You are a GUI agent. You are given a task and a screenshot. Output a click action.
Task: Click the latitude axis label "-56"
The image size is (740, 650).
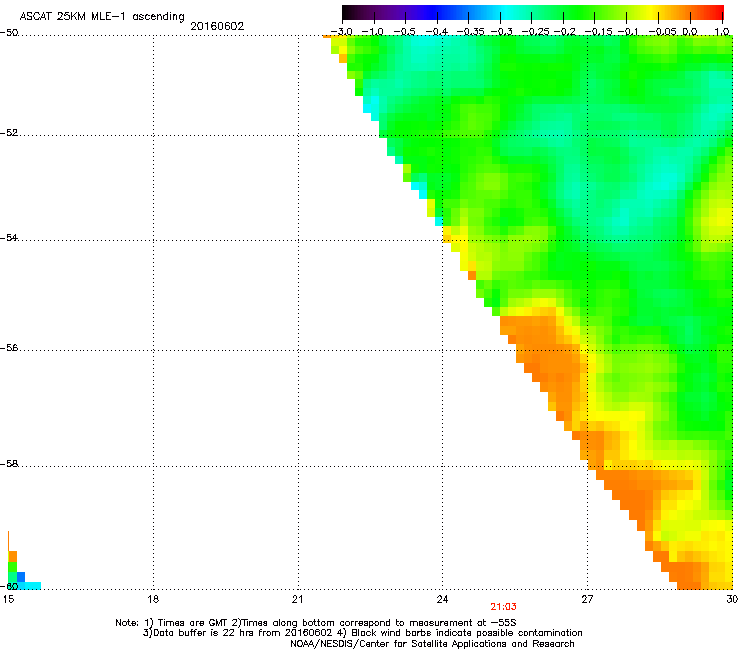[x=9, y=348]
